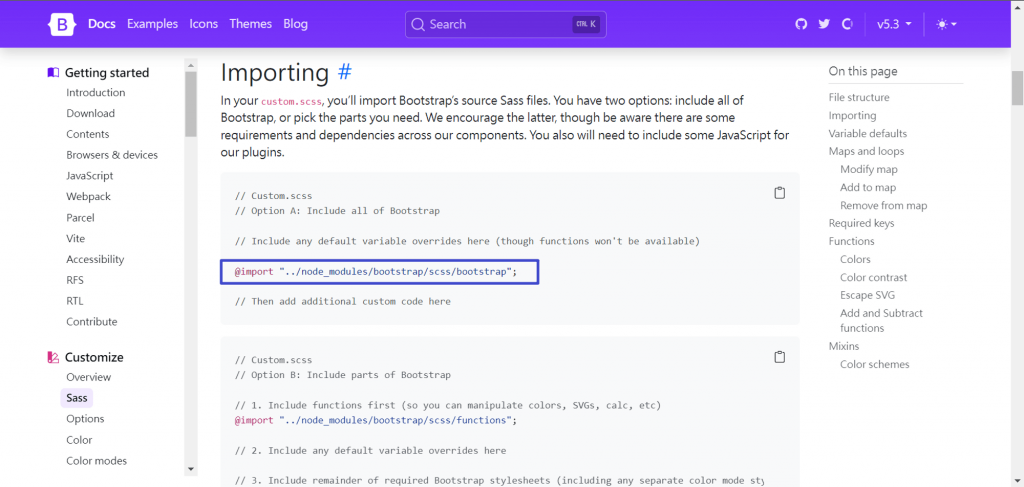Select the active Sass sidebar item
Image resolution: width=1024 pixels, height=487 pixels.
(x=77, y=398)
